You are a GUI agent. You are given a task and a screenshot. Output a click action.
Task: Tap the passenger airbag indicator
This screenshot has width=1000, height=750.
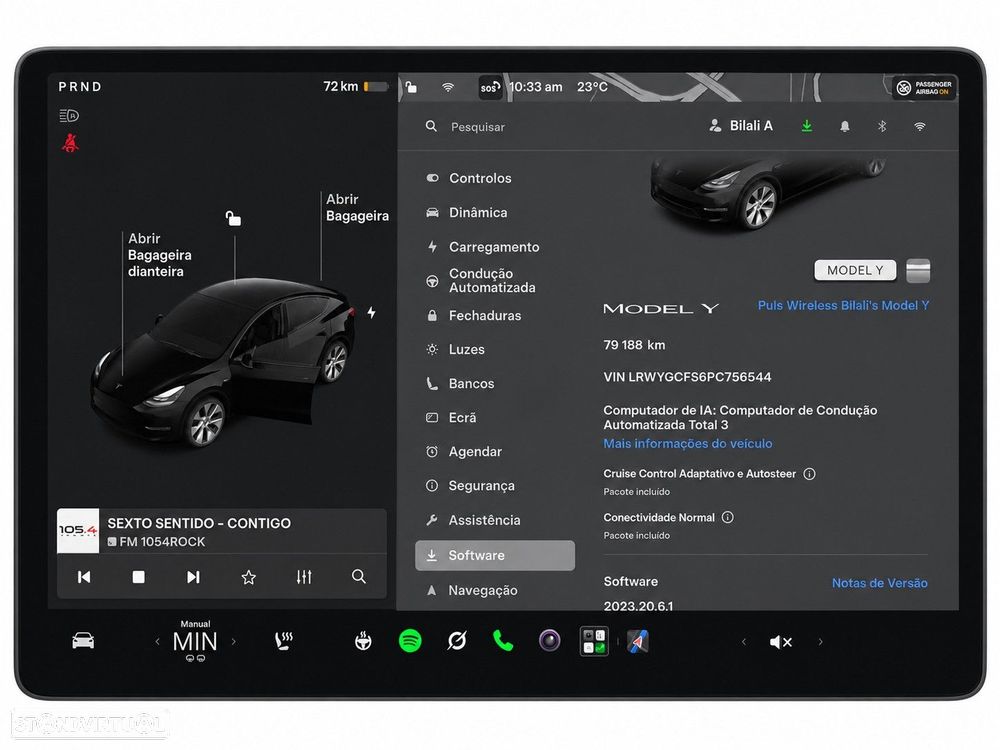click(924, 87)
